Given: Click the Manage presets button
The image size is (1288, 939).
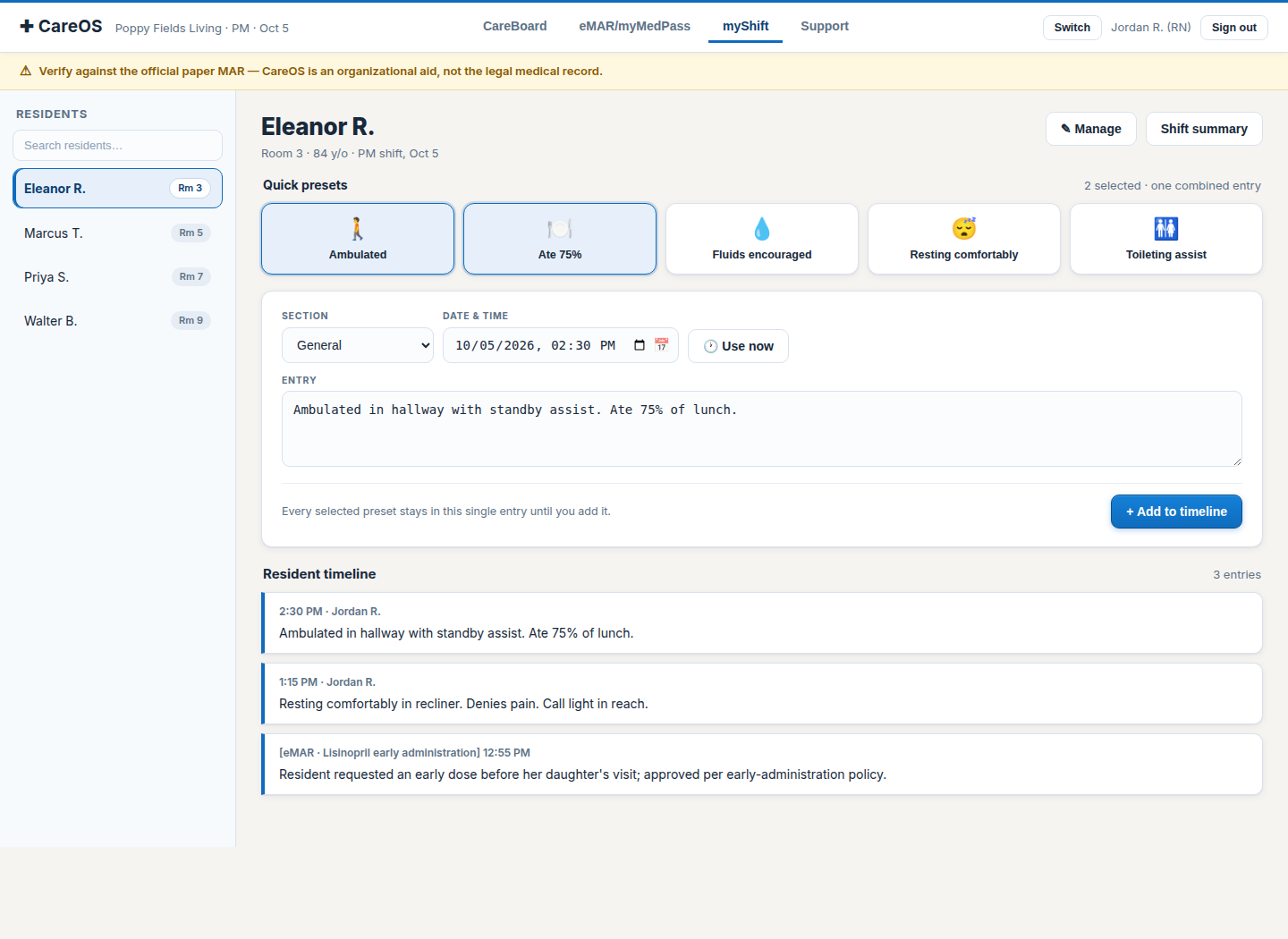Looking at the screenshot, I should 1091,129.
